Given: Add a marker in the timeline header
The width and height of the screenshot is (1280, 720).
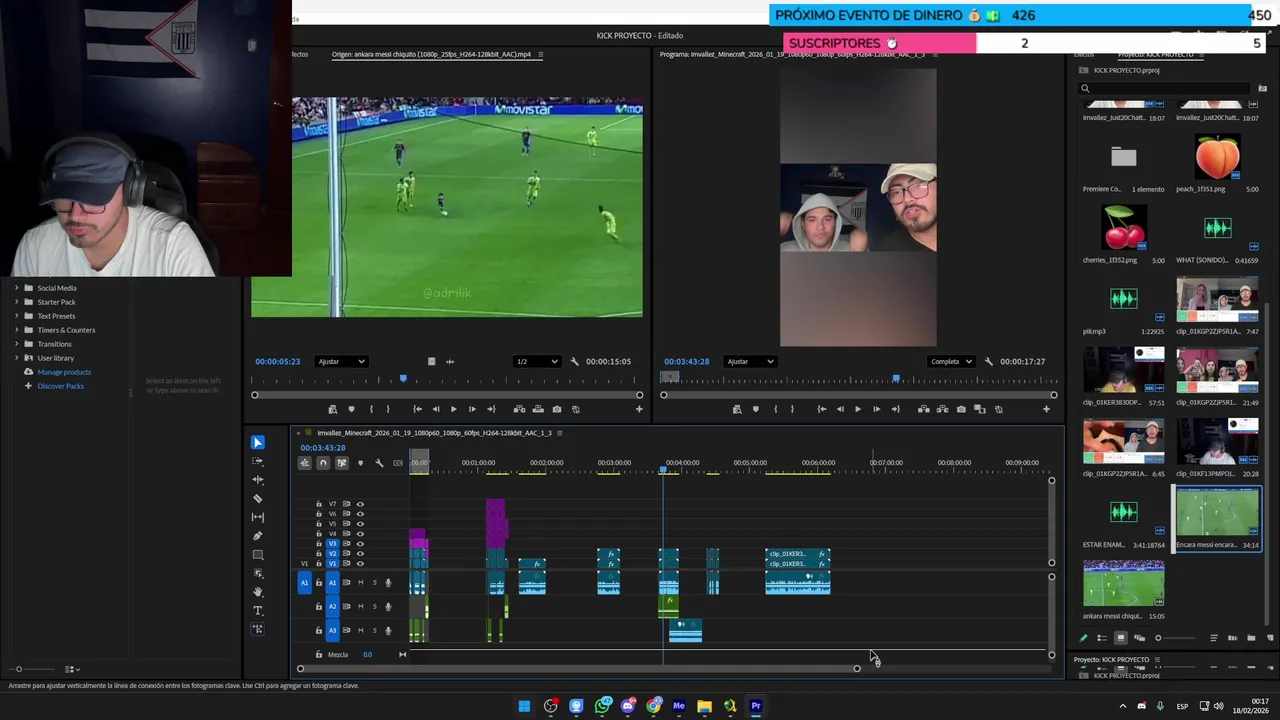Looking at the screenshot, I should pyautogui.click(x=360, y=463).
